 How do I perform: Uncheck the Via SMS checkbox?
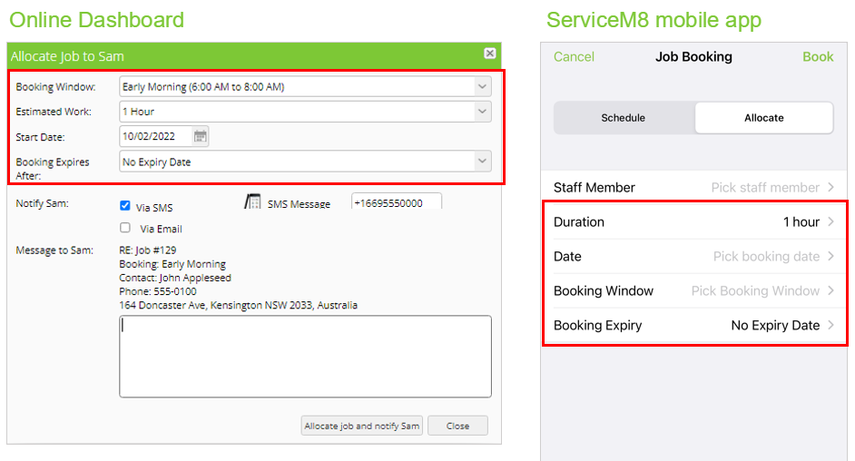coord(125,206)
